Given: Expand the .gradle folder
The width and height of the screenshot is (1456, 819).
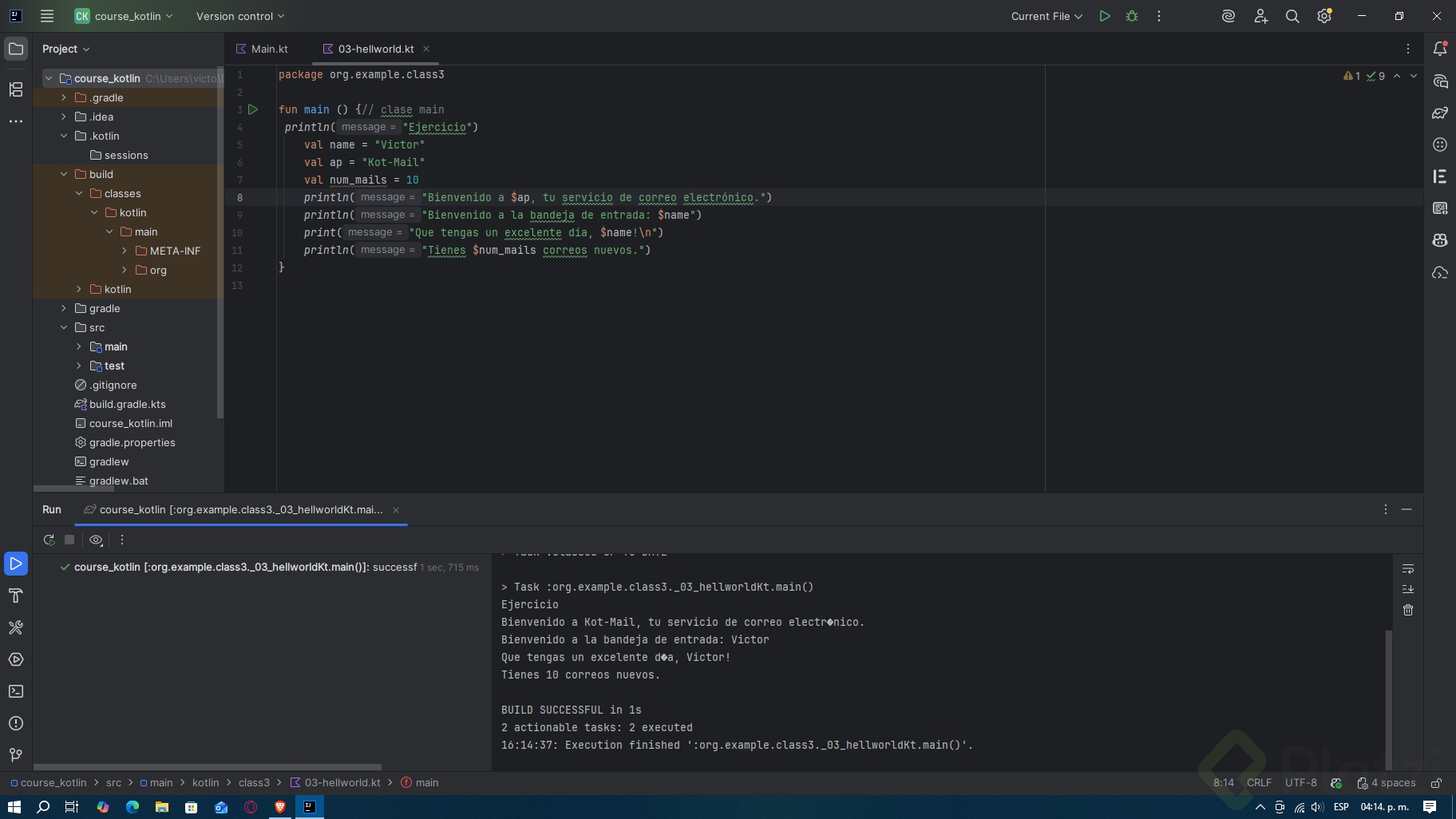Looking at the screenshot, I should point(64,97).
